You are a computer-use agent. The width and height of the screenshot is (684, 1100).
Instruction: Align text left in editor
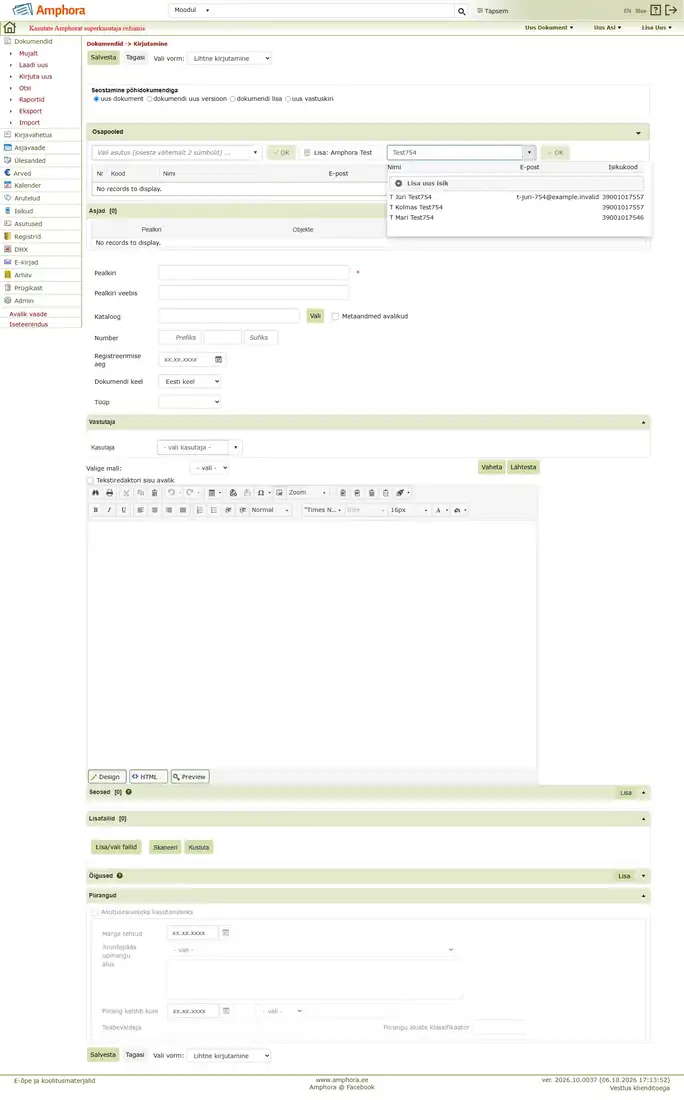[140, 510]
